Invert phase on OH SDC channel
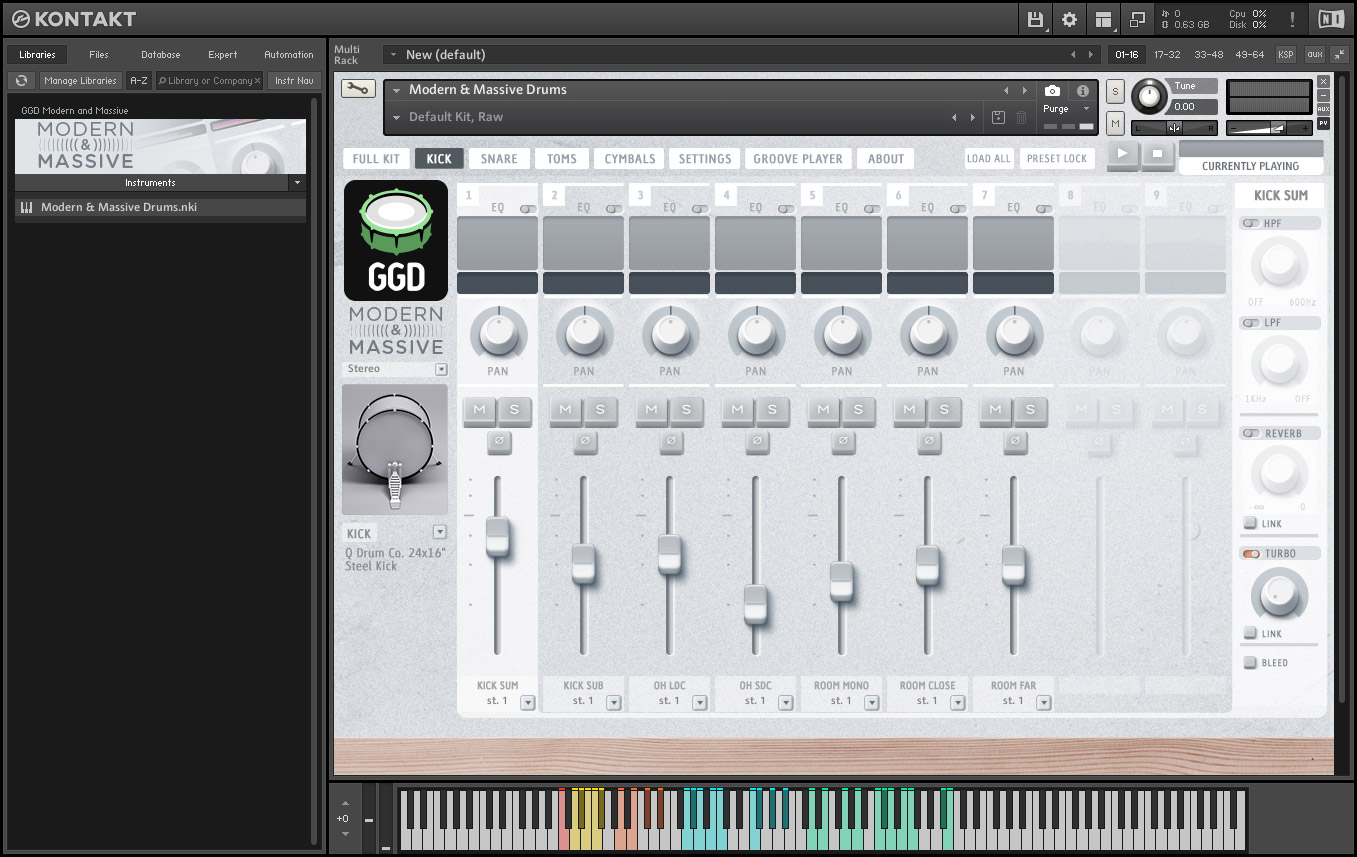The image size is (1357, 857). click(x=756, y=441)
